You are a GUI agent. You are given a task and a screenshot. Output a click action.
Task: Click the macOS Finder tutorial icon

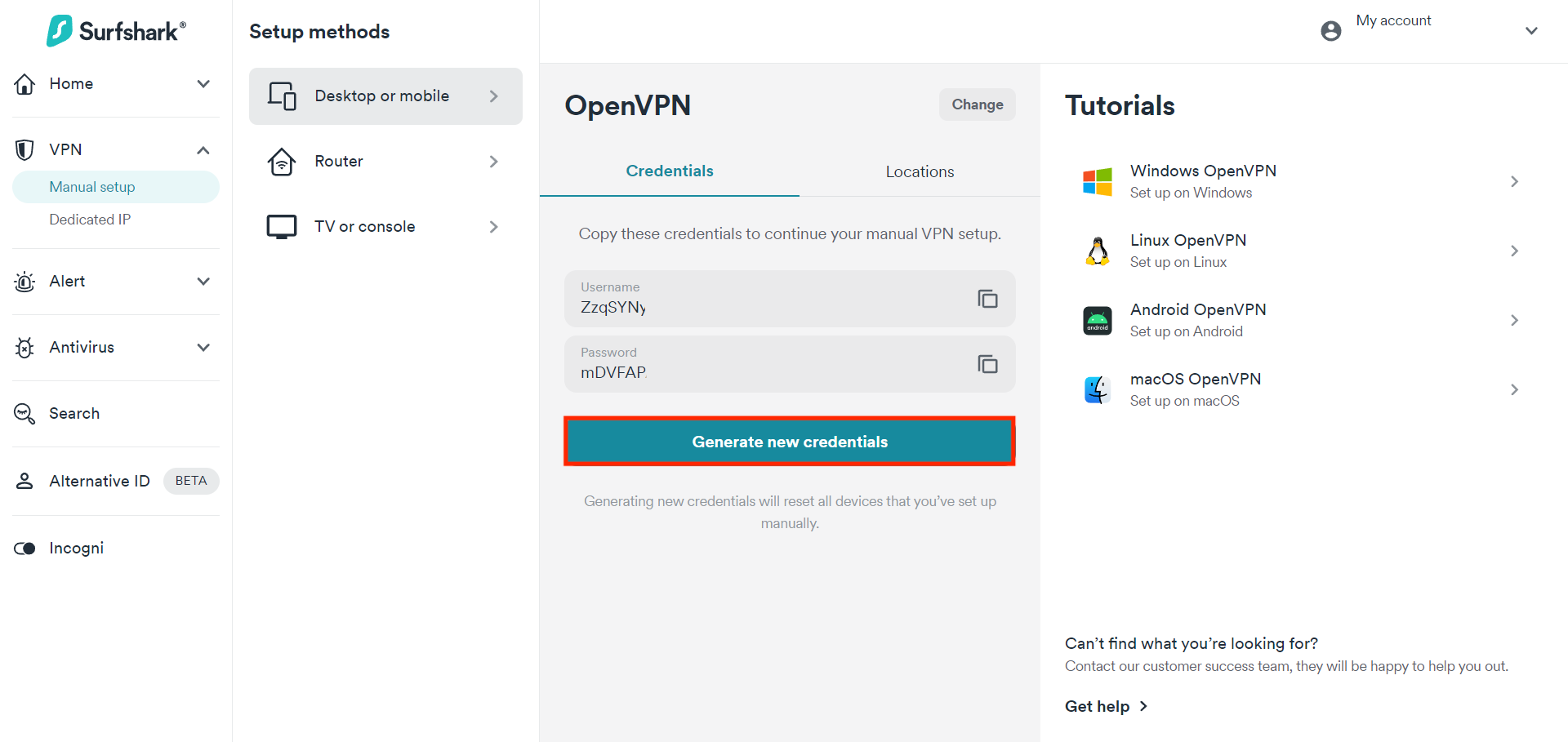[1097, 390]
